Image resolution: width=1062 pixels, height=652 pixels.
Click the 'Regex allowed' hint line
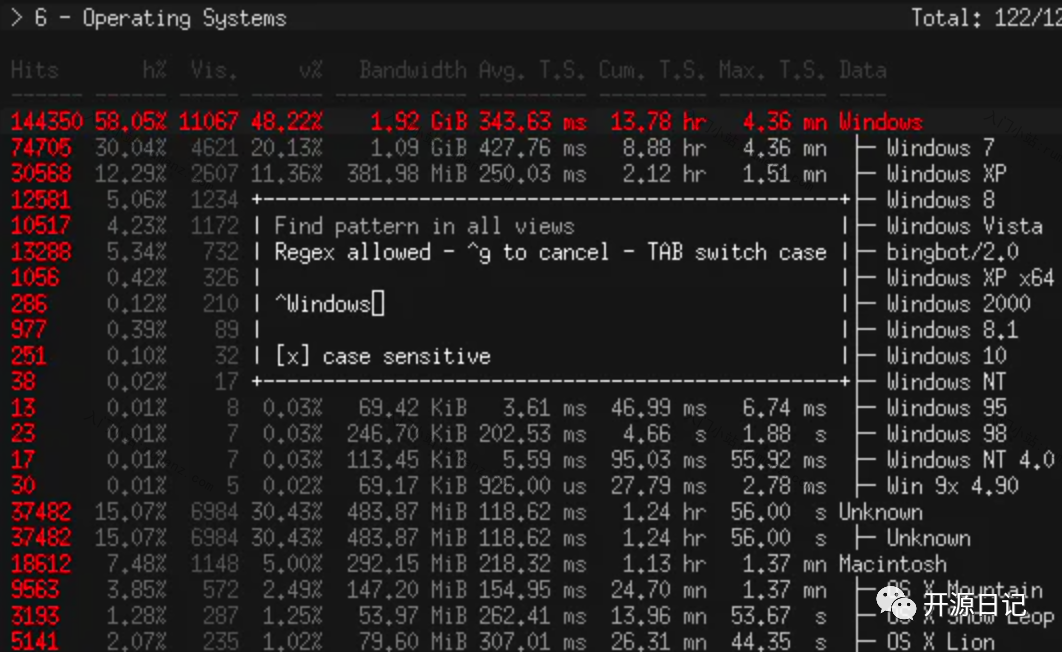tap(551, 252)
